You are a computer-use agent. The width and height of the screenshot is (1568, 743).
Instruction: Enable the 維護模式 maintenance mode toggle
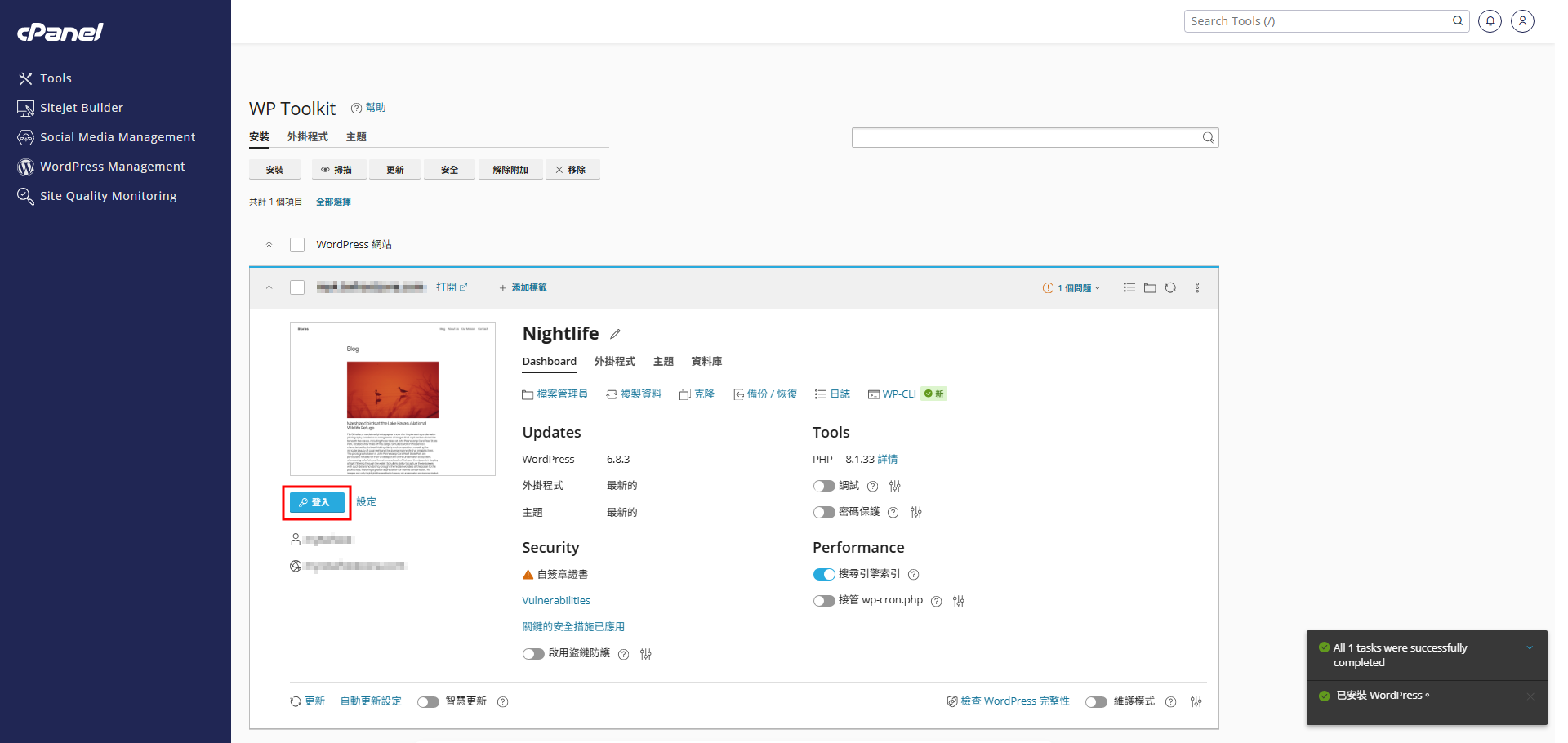1096,701
